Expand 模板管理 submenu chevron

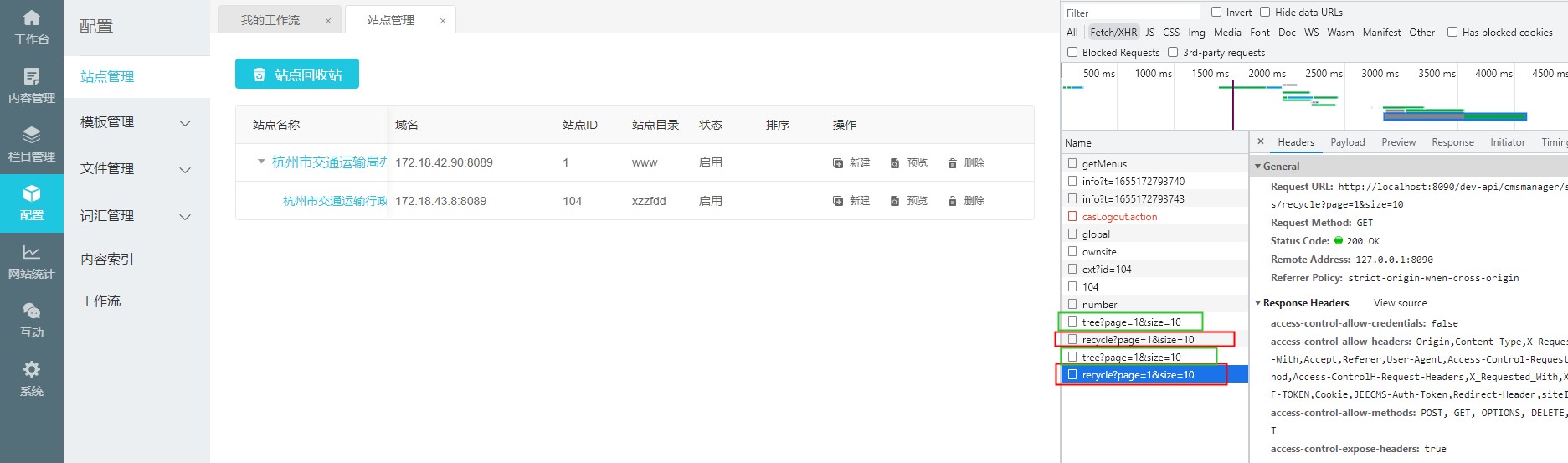[x=185, y=123]
